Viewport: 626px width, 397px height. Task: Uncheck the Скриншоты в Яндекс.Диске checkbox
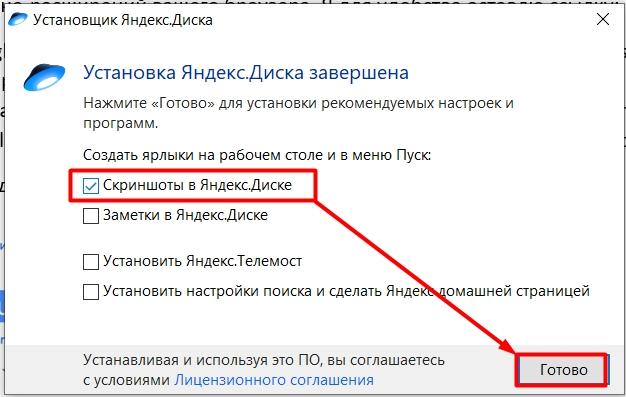coord(91,186)
